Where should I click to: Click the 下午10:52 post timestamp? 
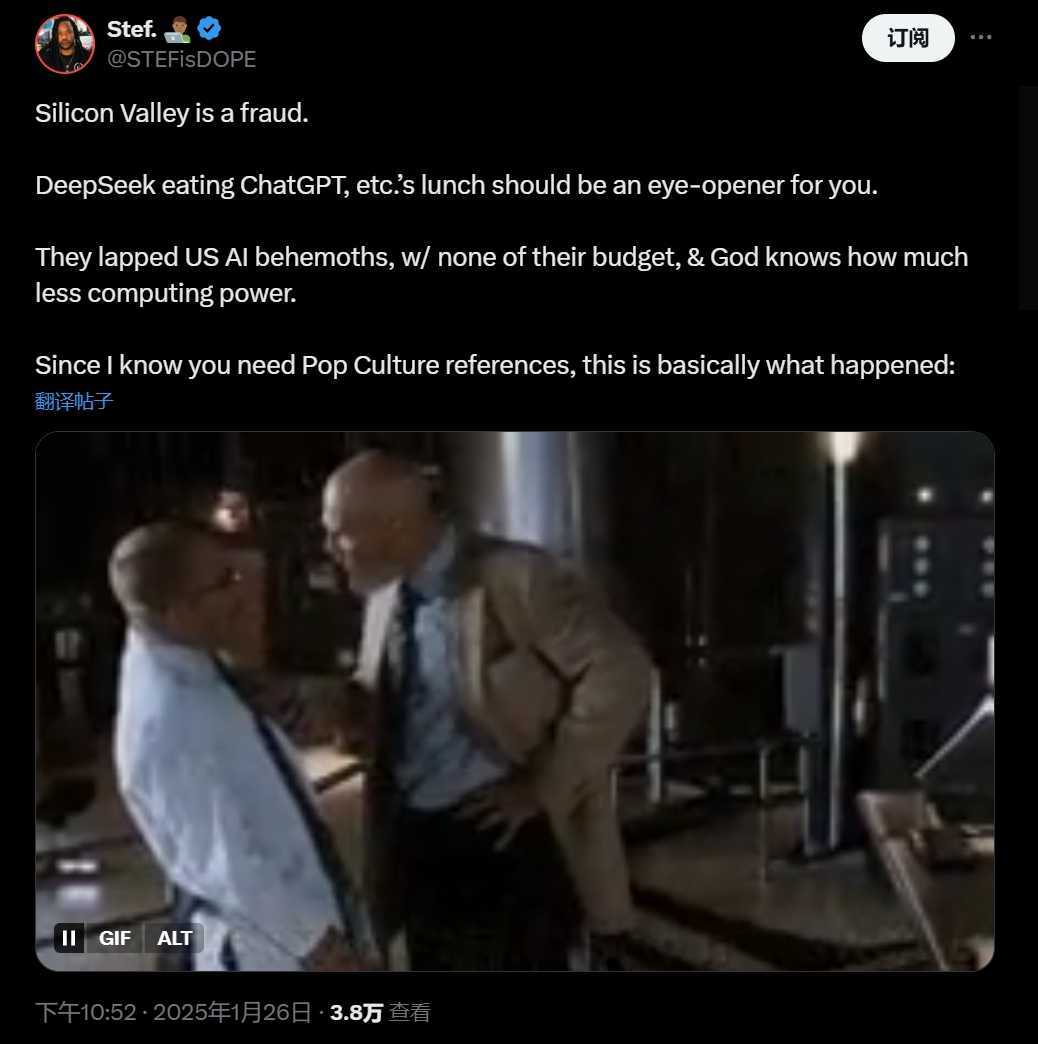(x=85, y=1012)
